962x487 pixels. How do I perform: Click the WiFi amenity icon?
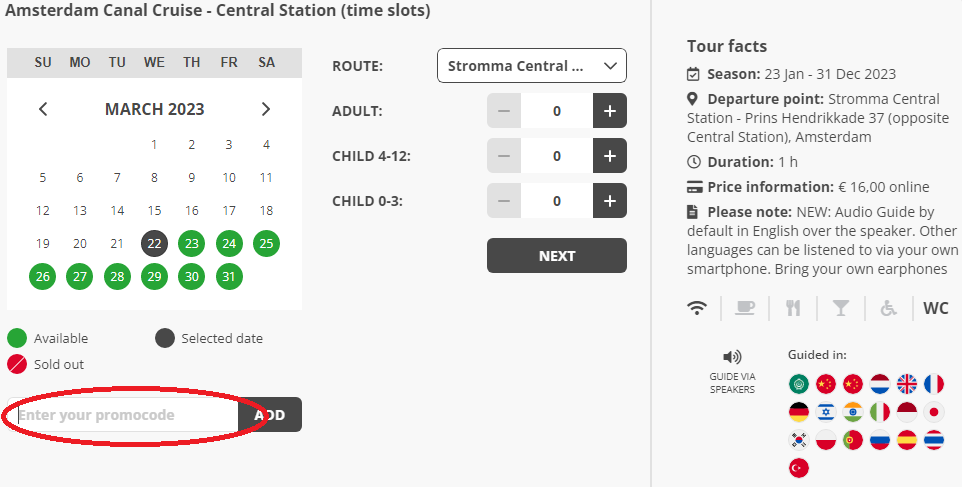point(697,308)
